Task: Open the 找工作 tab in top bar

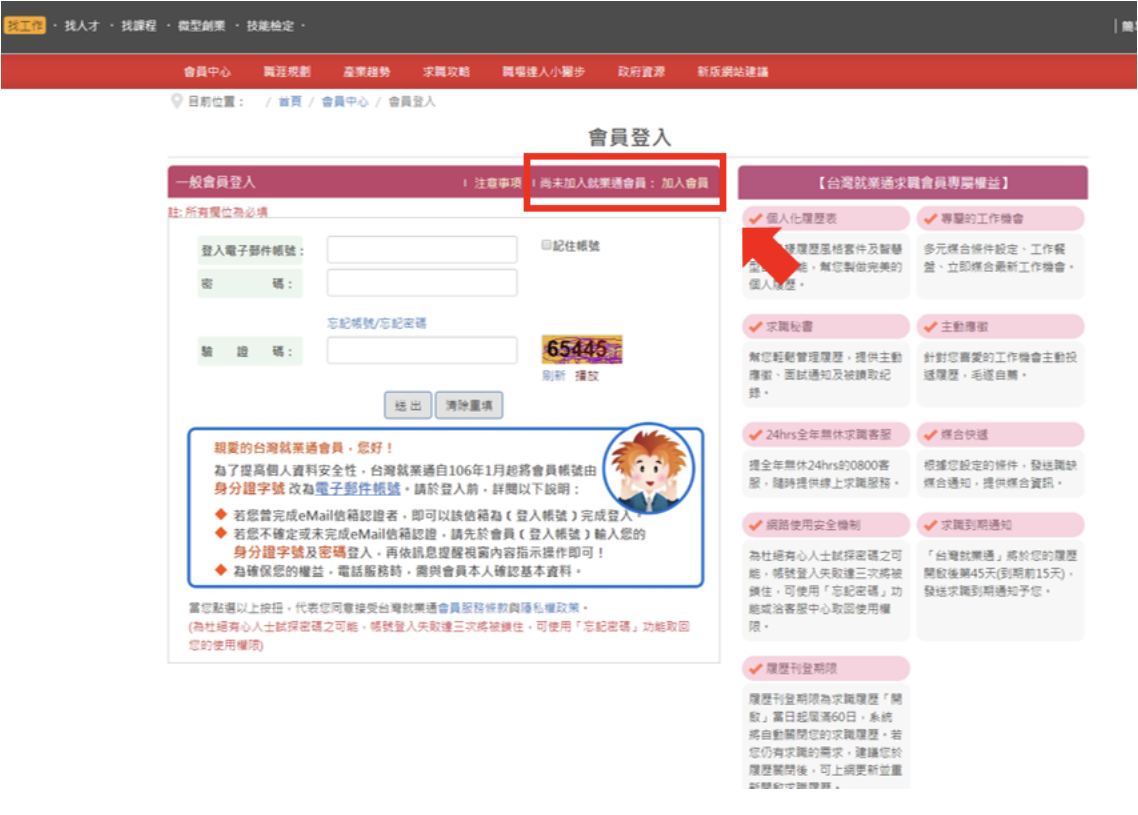Action: (25, 26)
